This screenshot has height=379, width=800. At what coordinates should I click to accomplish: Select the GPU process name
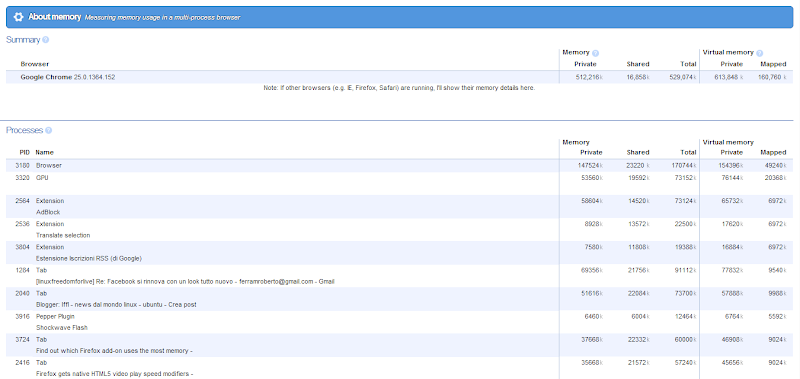click(42, 178)
